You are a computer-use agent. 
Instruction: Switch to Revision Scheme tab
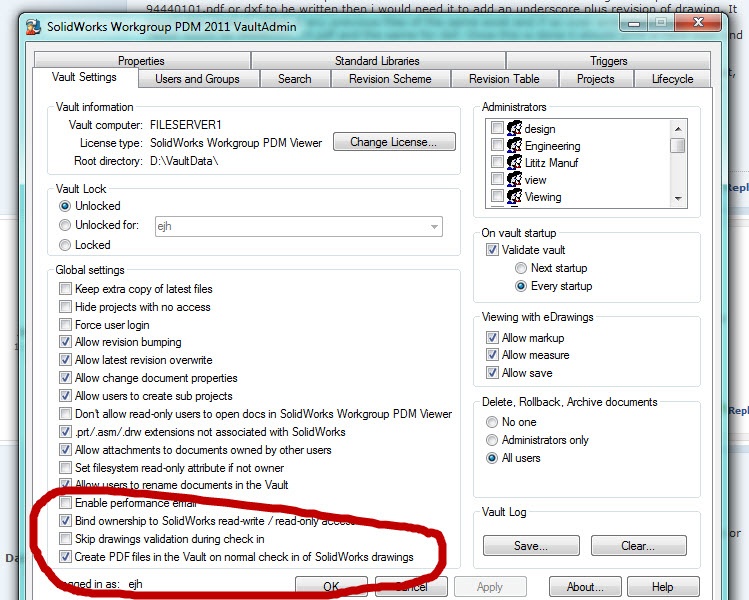click(390, 79)
